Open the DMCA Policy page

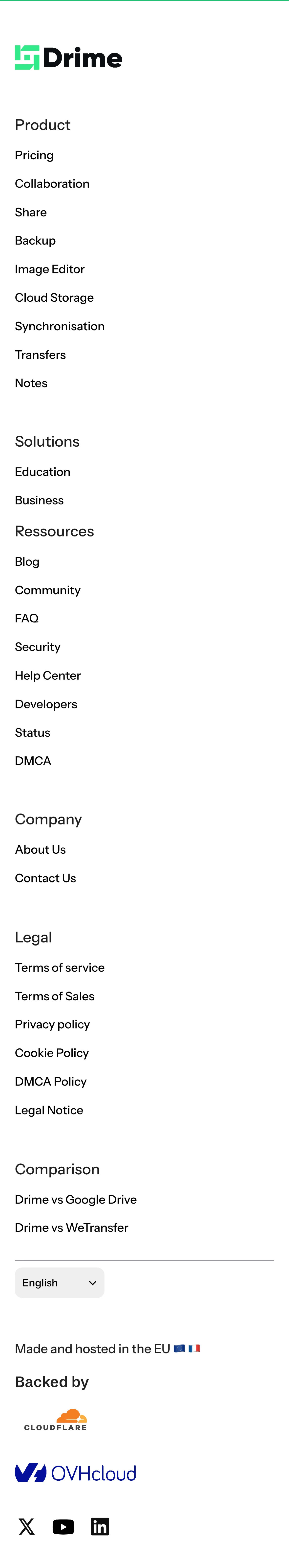tap(50, 1082)
